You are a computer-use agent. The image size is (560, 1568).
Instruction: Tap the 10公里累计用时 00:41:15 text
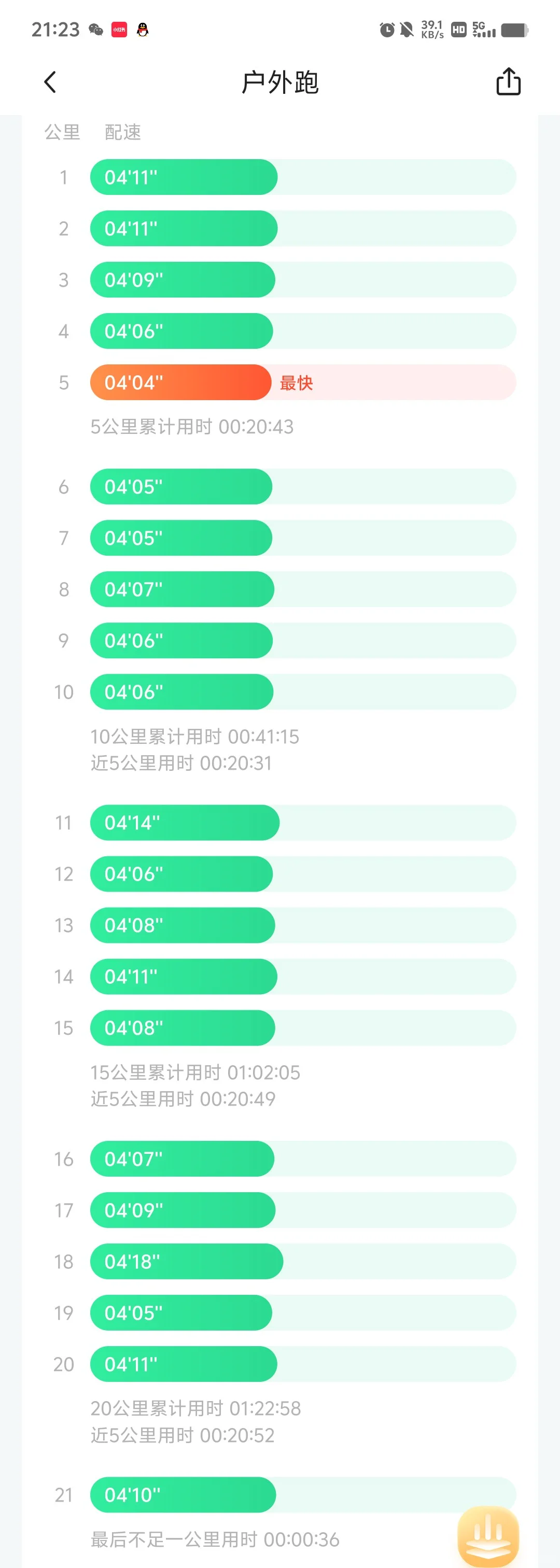(195, 737)
